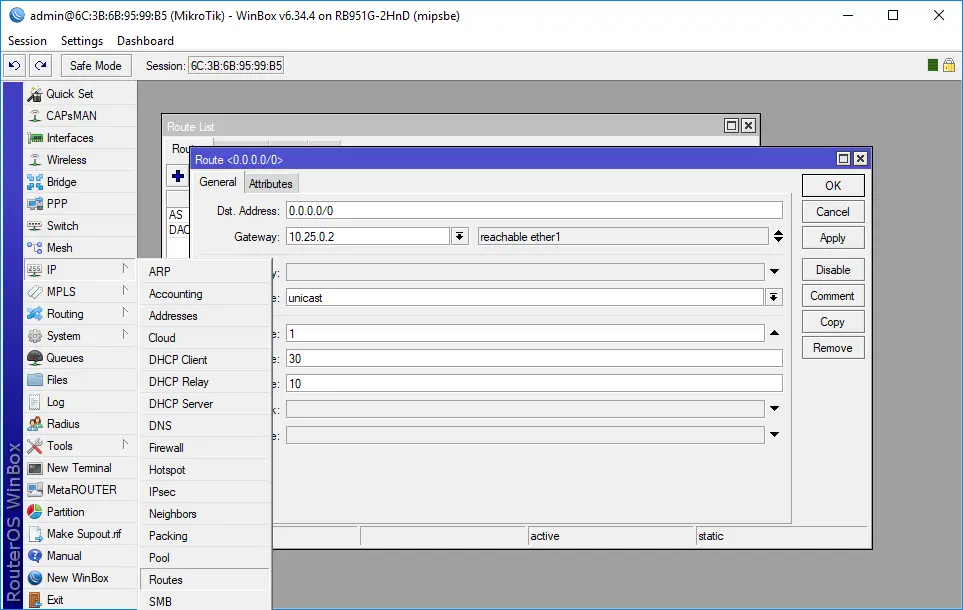Viewport: 963px width, 610px height.
Task: Click the Exit door icon
Action: click(x=35, y=600)
